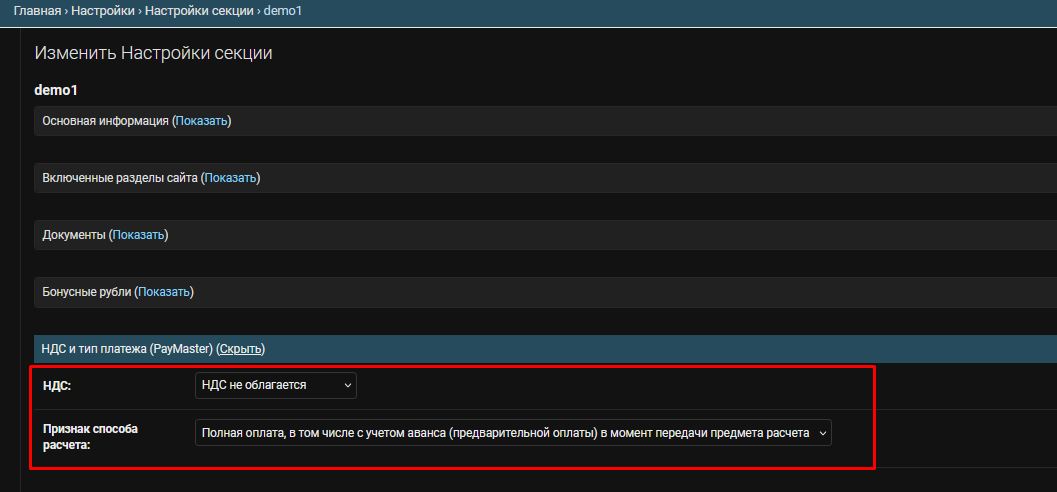Image resolution: width=1057 pixels, height=492 pixels.
Task: Open the Полная оплата payment method dropdown
Action: [513, 433]
